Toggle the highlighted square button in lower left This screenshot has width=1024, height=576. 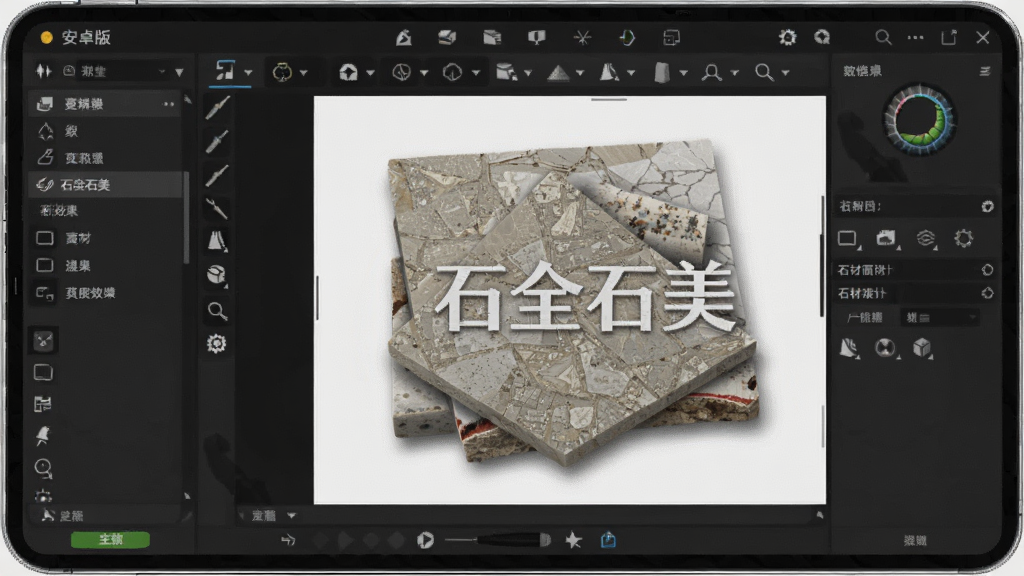[x=44, y=340]
